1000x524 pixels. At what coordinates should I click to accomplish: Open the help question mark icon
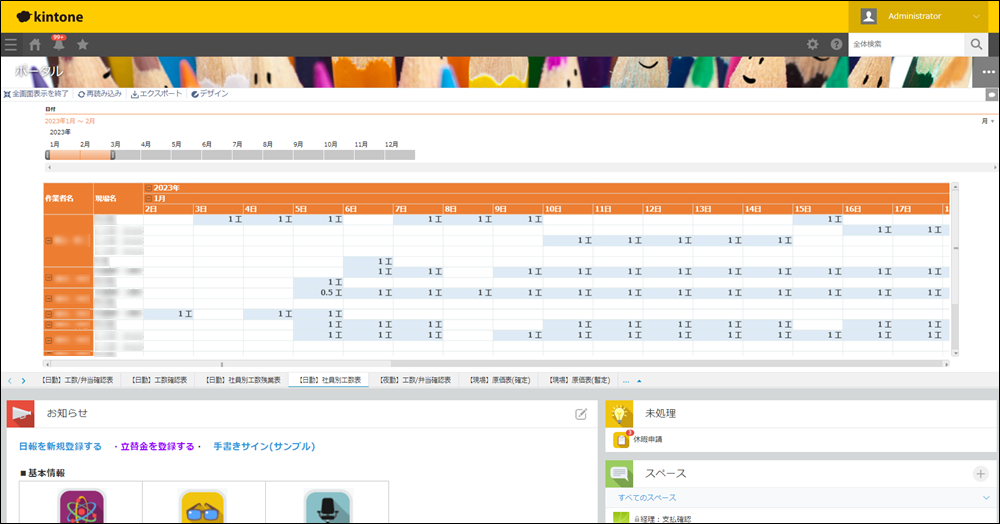coord(836,44)
